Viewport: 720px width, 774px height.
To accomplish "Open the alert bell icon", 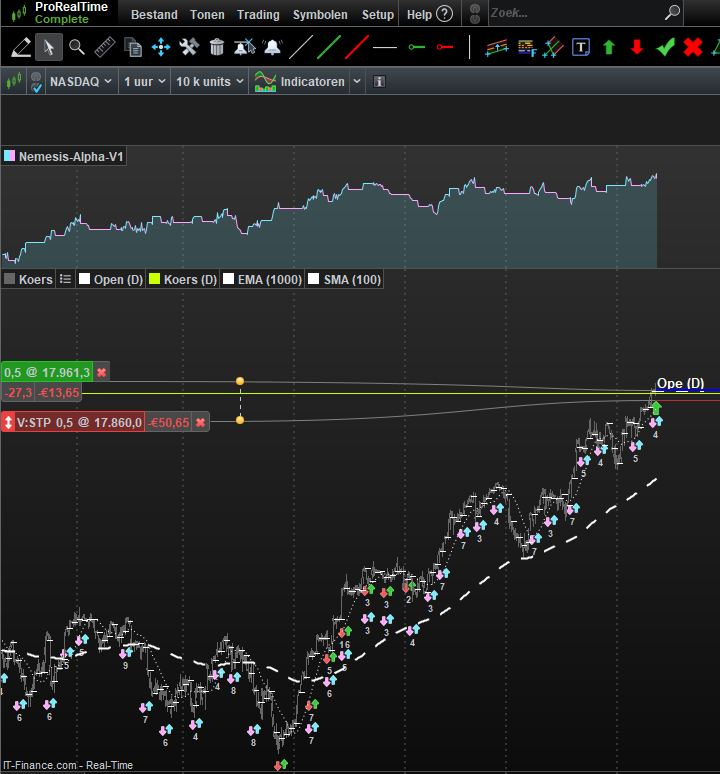I will click(x=272, y=47).
